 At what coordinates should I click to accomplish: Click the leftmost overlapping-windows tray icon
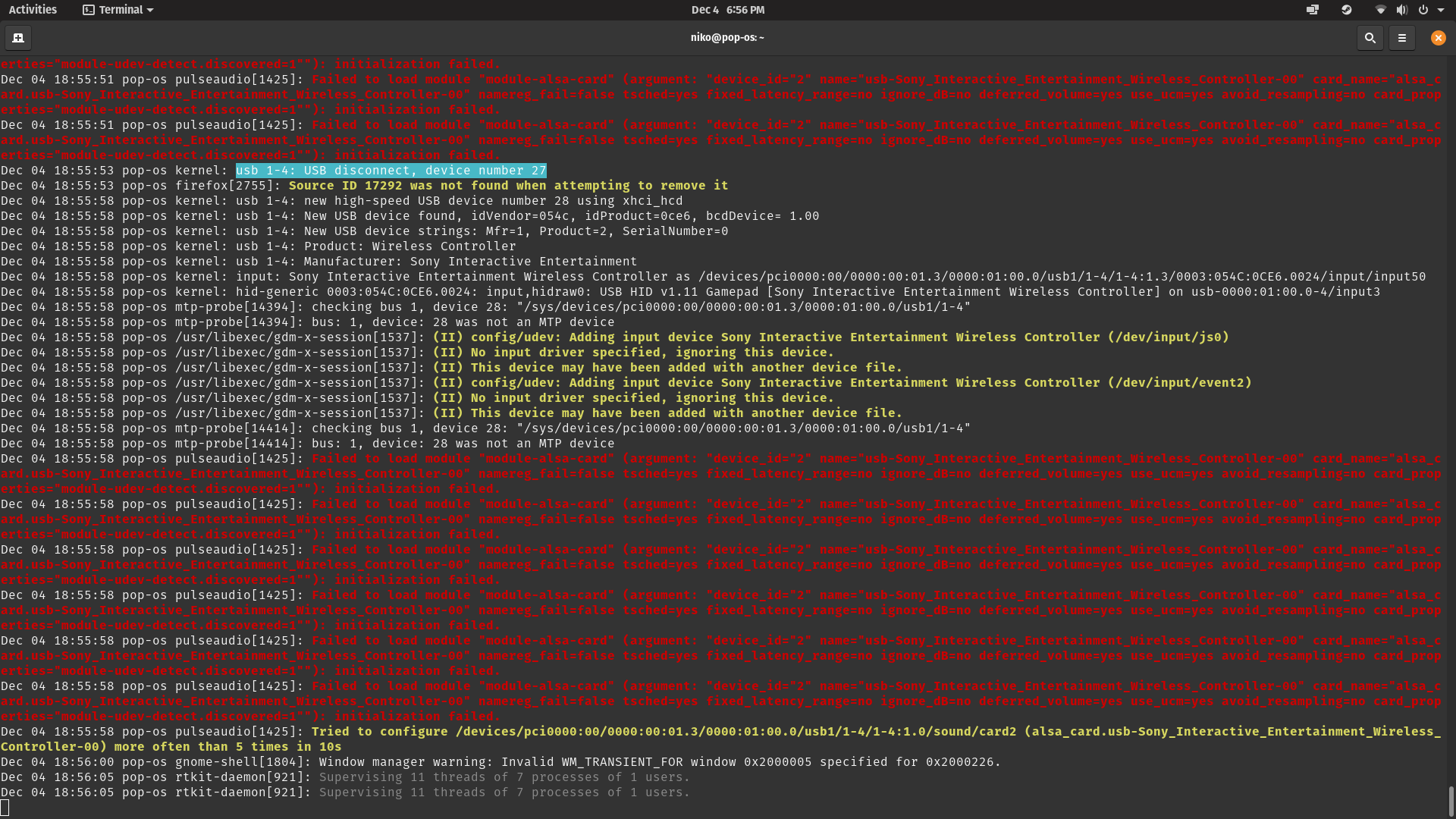click(x=1313, y=10)
